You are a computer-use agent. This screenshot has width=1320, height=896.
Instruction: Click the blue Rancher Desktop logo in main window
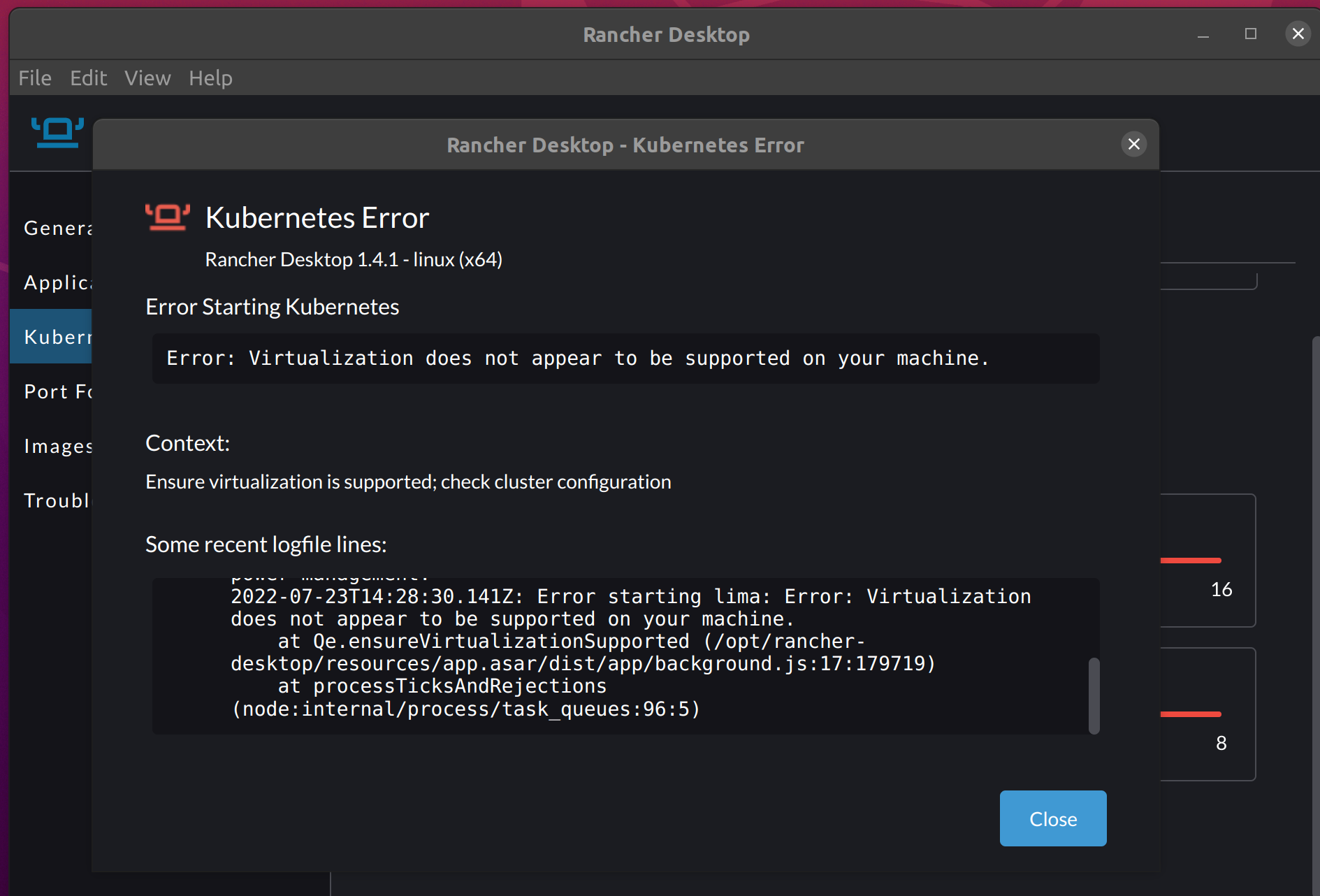pyautogui.click(x=57, y=132)
